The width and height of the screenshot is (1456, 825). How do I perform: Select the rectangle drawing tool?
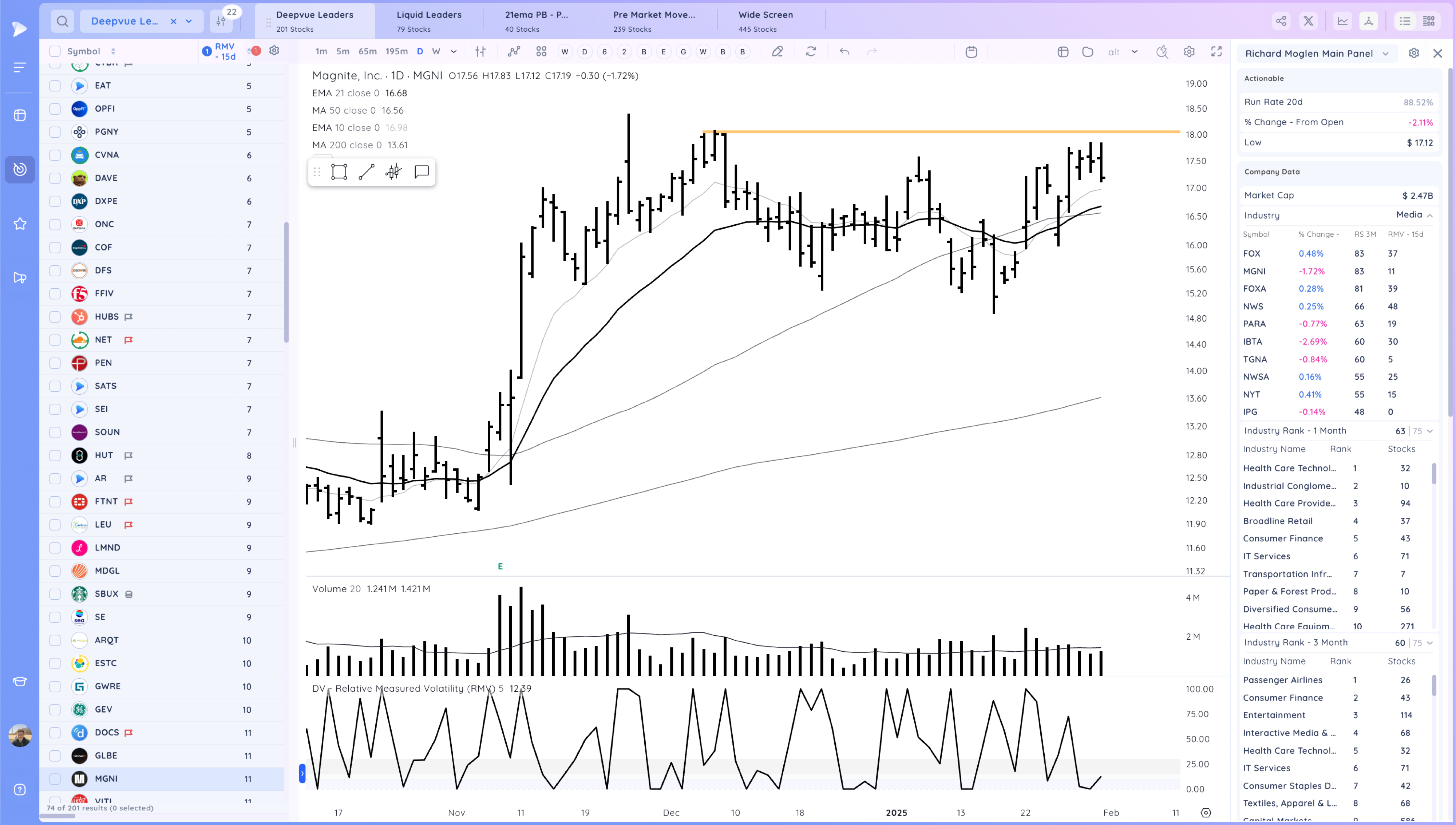click(339, 172)
